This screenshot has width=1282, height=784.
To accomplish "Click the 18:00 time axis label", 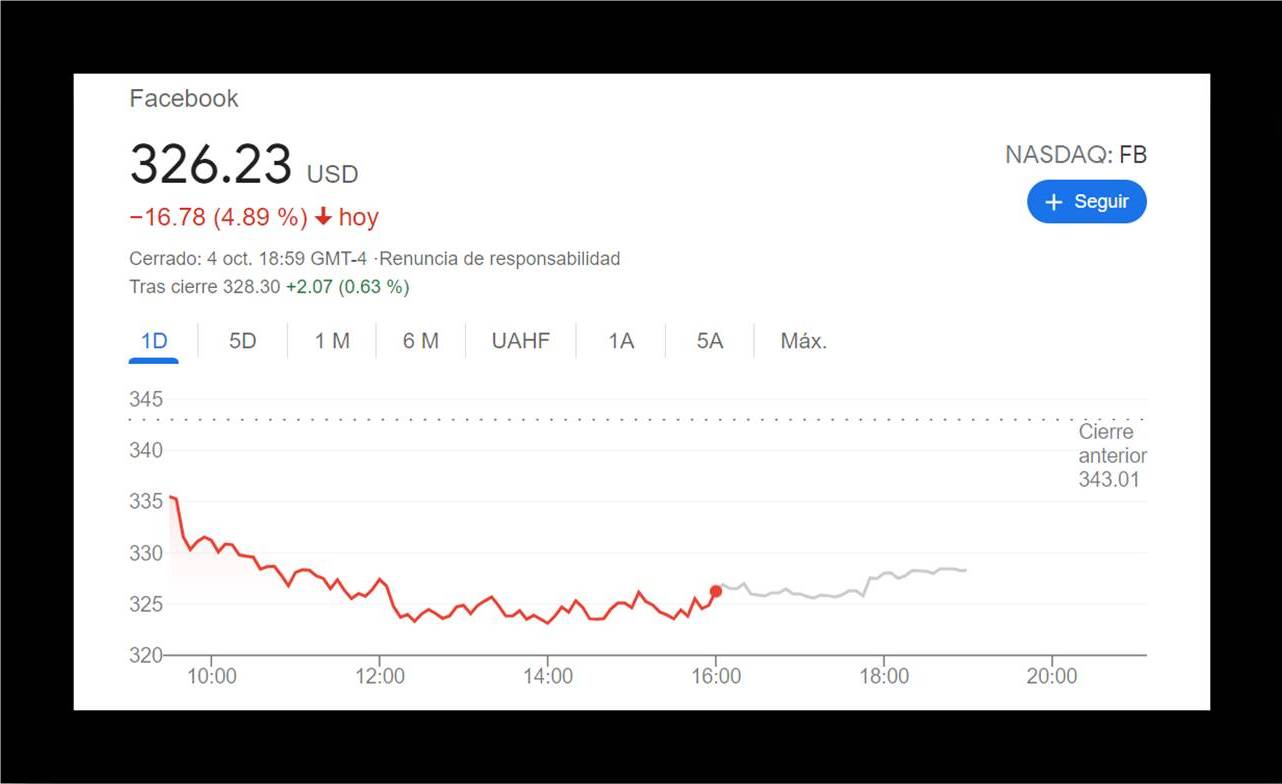I will point(884,677).
